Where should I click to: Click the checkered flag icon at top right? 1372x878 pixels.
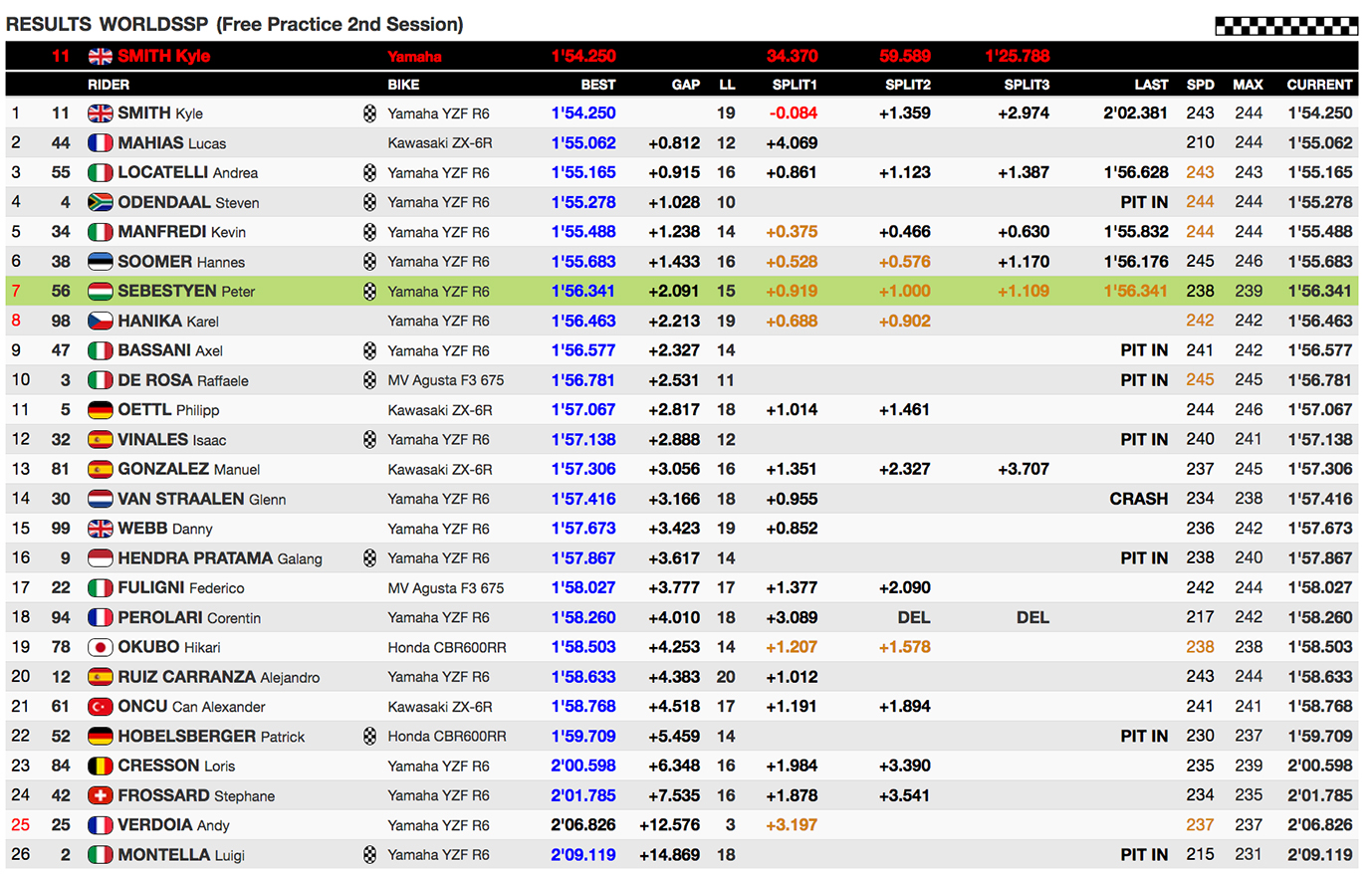click(1285, 26)
